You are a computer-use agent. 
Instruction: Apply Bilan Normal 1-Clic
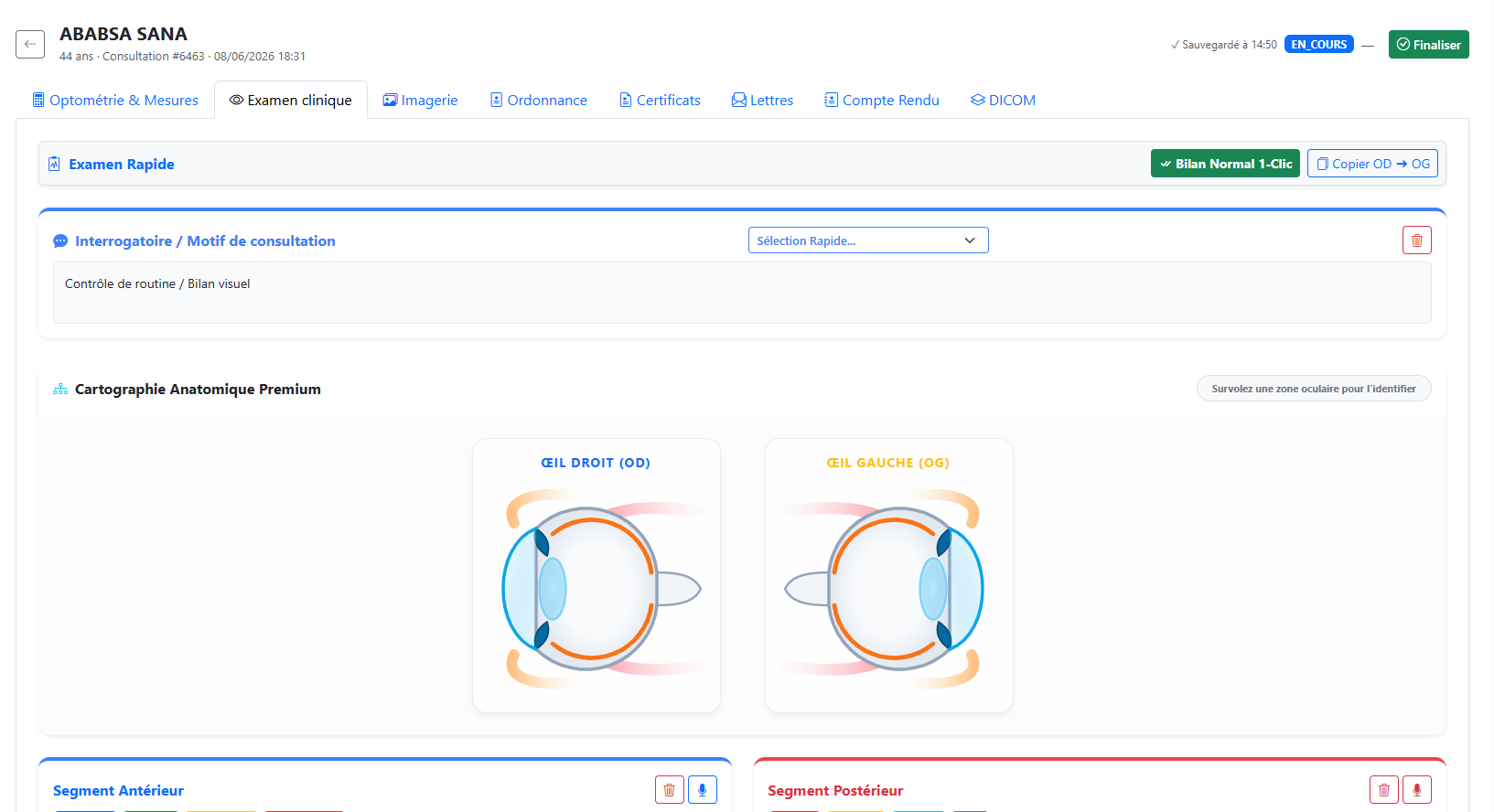pyautogui.click(x=1225, y=164)
